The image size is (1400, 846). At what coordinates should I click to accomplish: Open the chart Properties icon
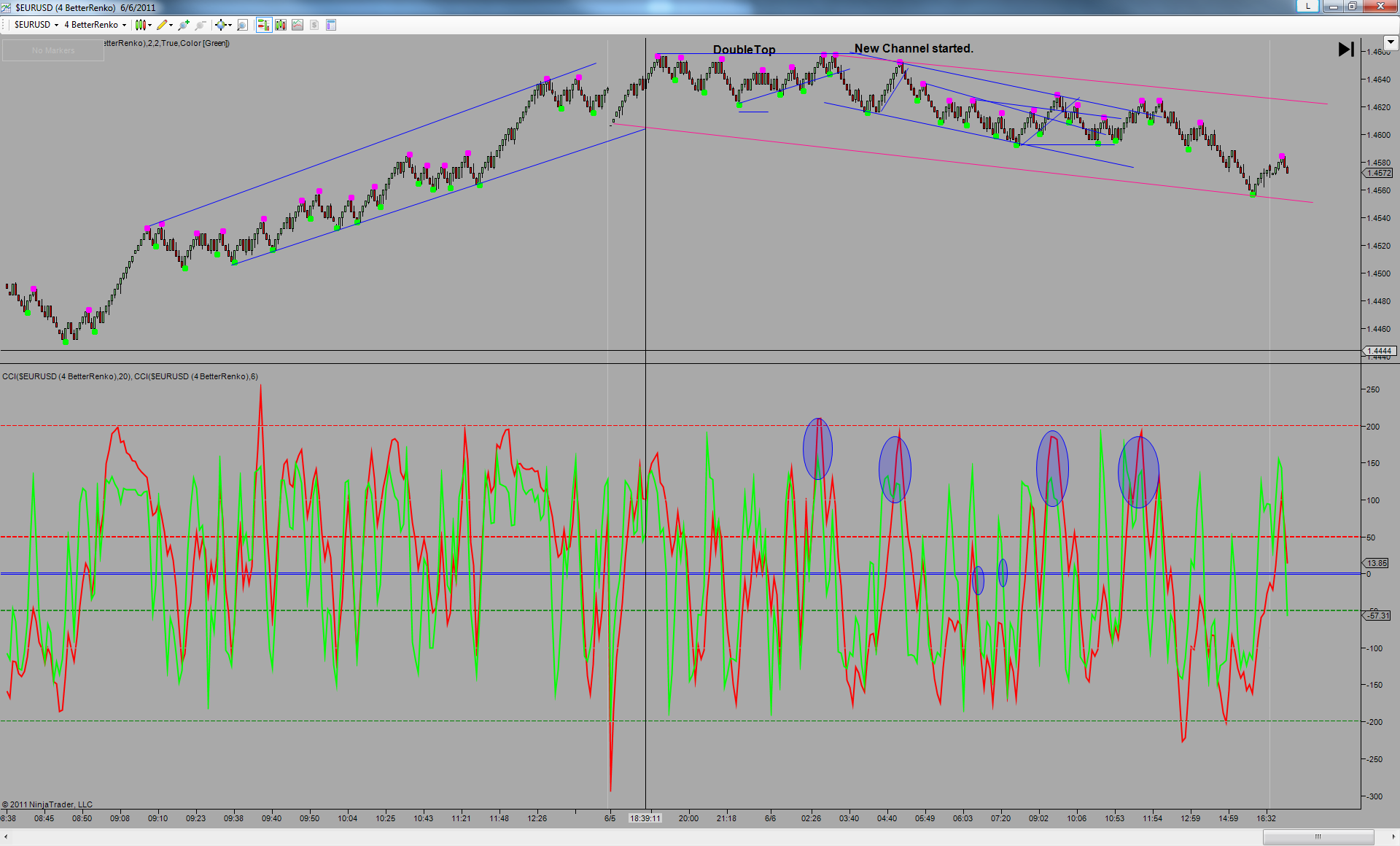pyautogui.click(x=331, y=25)
